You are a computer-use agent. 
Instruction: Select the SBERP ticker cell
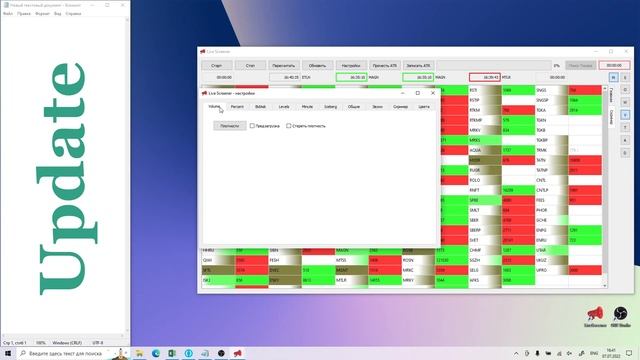[485, 230]
